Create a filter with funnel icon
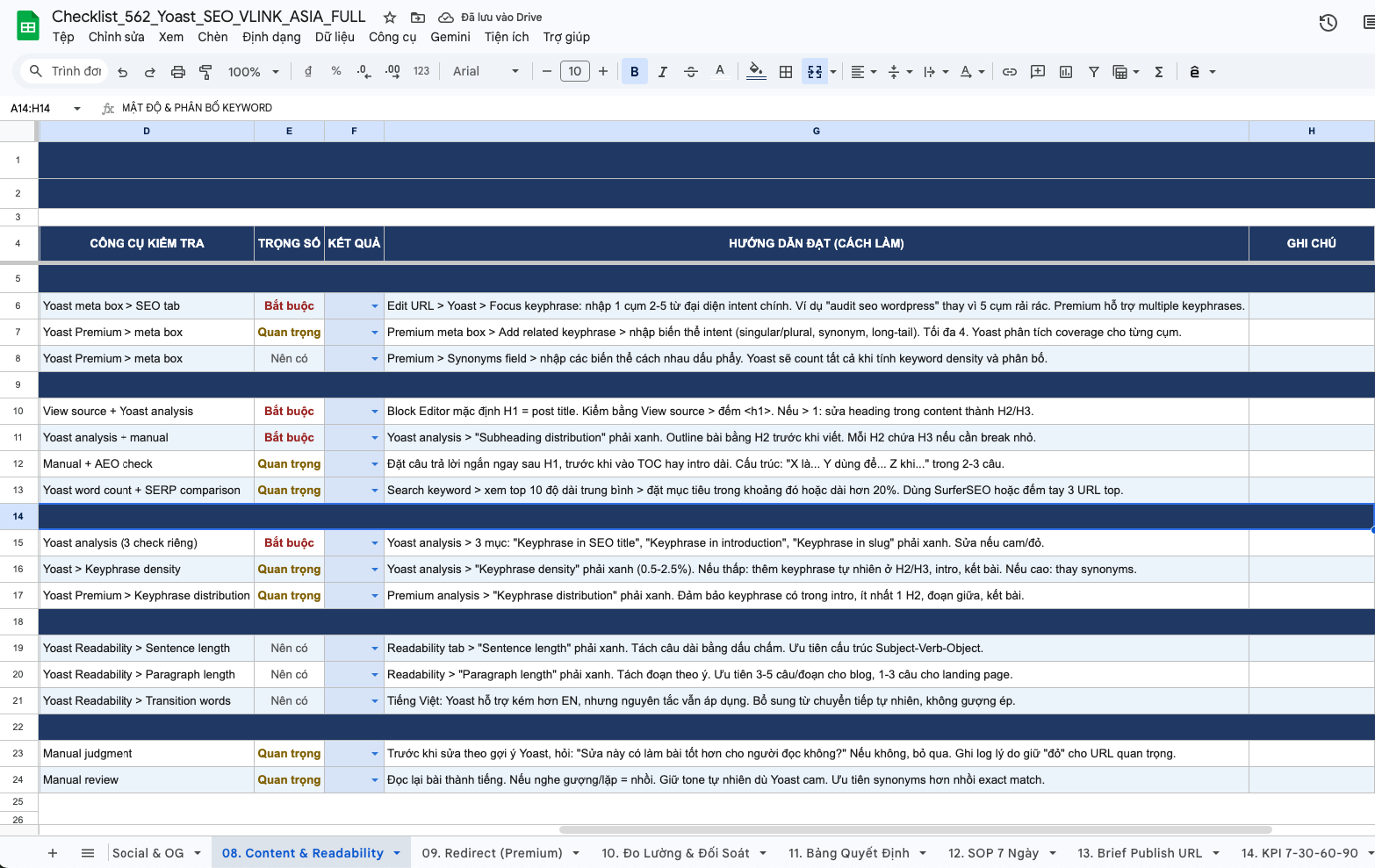 [1094, 72]
